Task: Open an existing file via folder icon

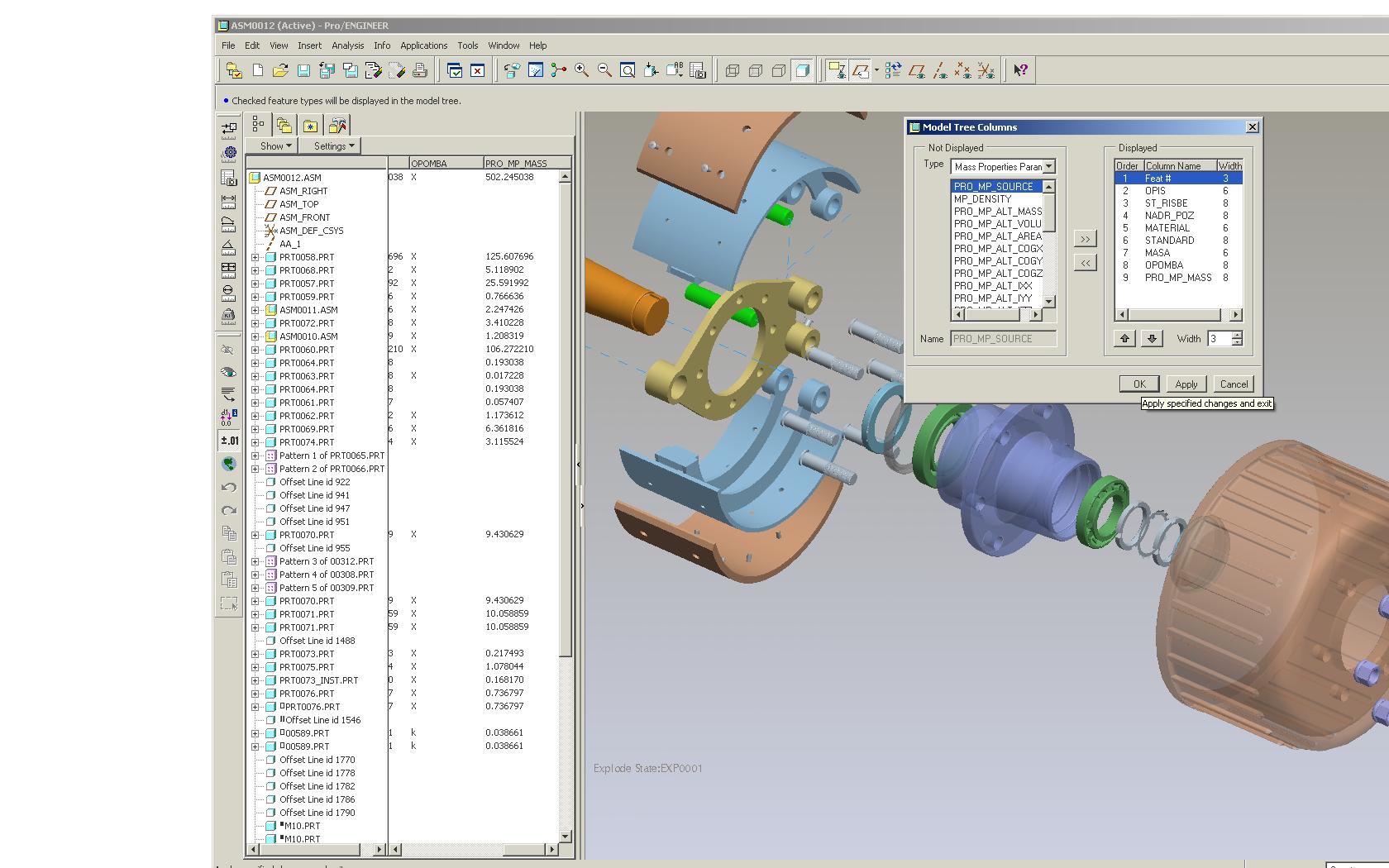Action: tap(280, 70)
